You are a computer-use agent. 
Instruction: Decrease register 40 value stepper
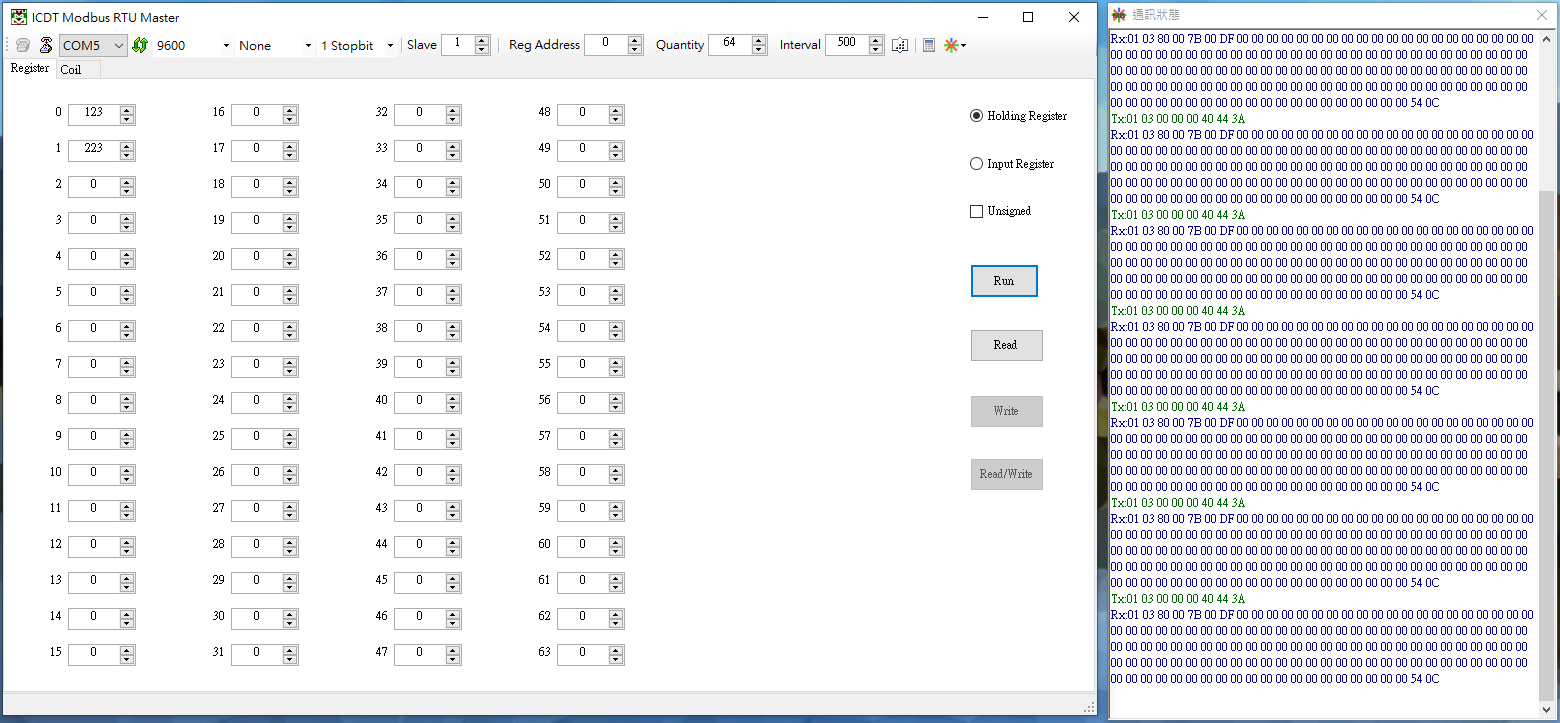(x=453, y=407)
